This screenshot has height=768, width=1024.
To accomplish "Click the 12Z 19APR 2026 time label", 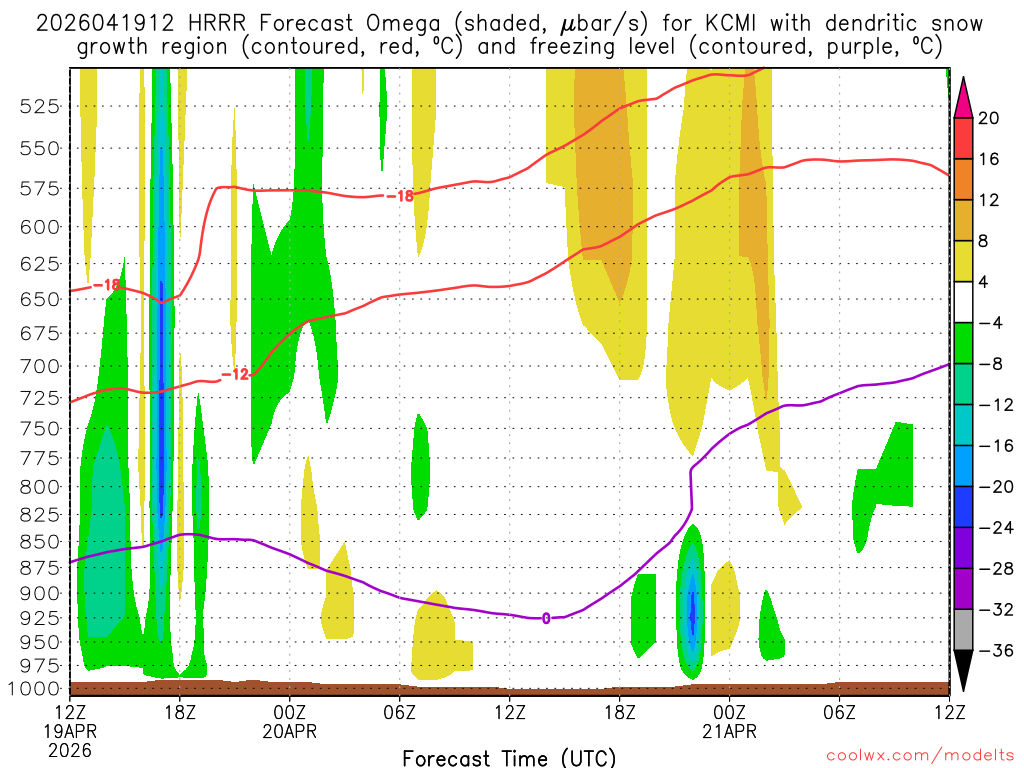I will coord(70,731).
